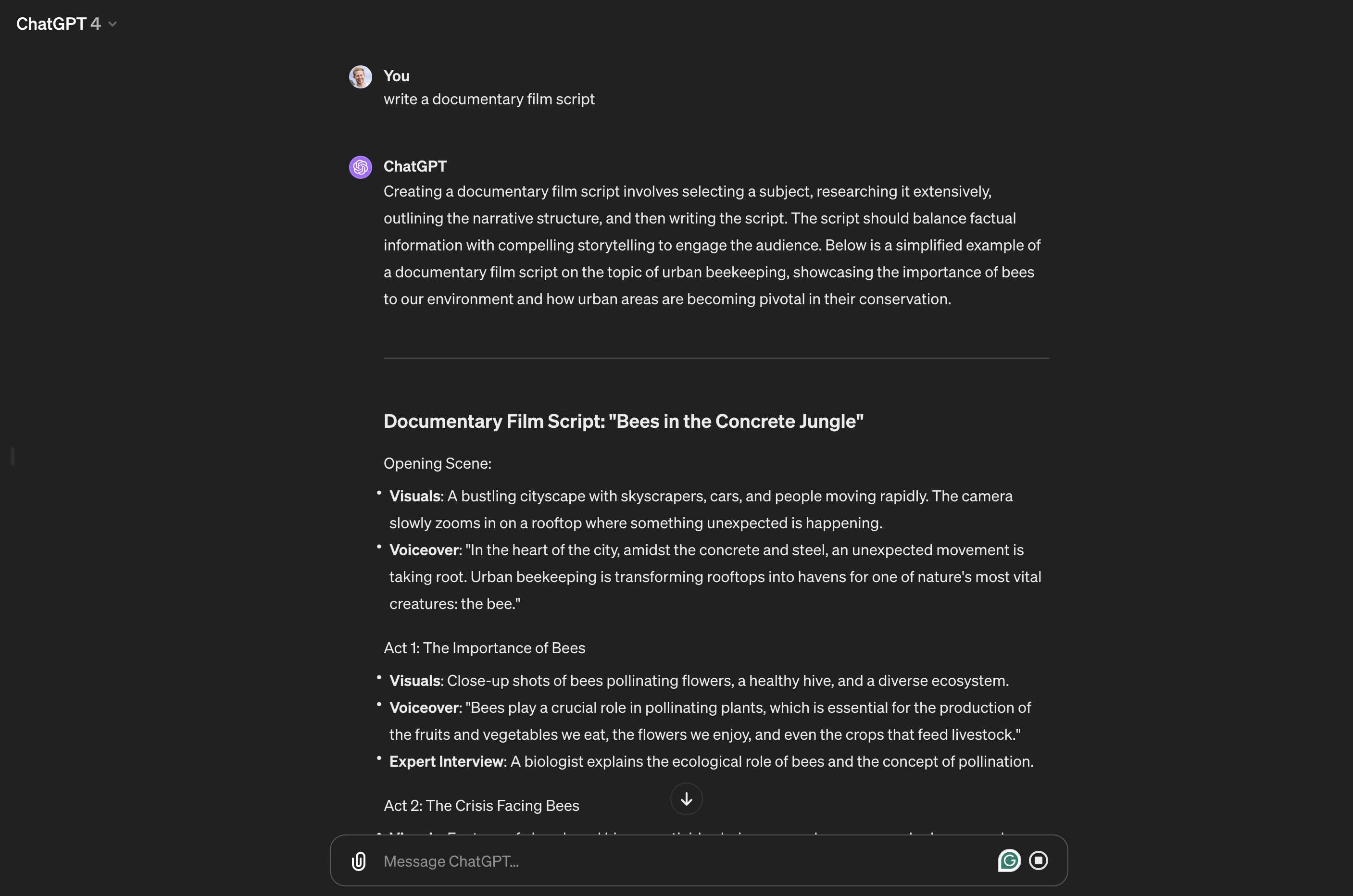Jump to bottom with the down-arrow button
Screen dimensions: 1353x896
coord(686,799)
